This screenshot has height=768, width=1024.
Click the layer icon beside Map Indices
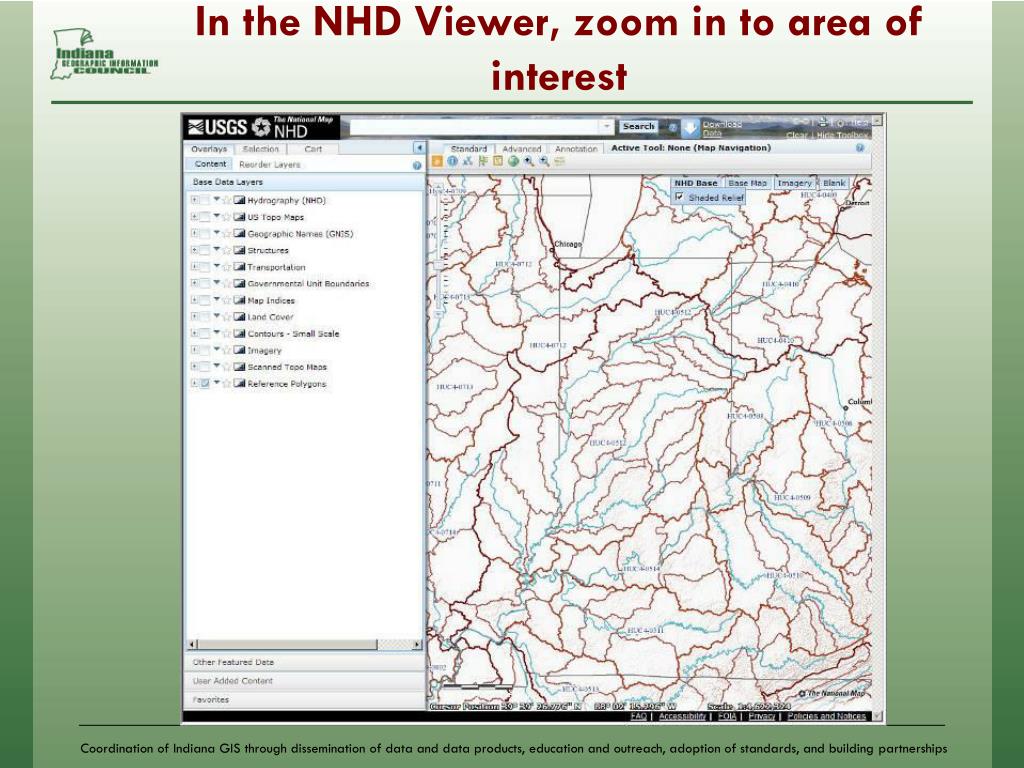(239, 300)
